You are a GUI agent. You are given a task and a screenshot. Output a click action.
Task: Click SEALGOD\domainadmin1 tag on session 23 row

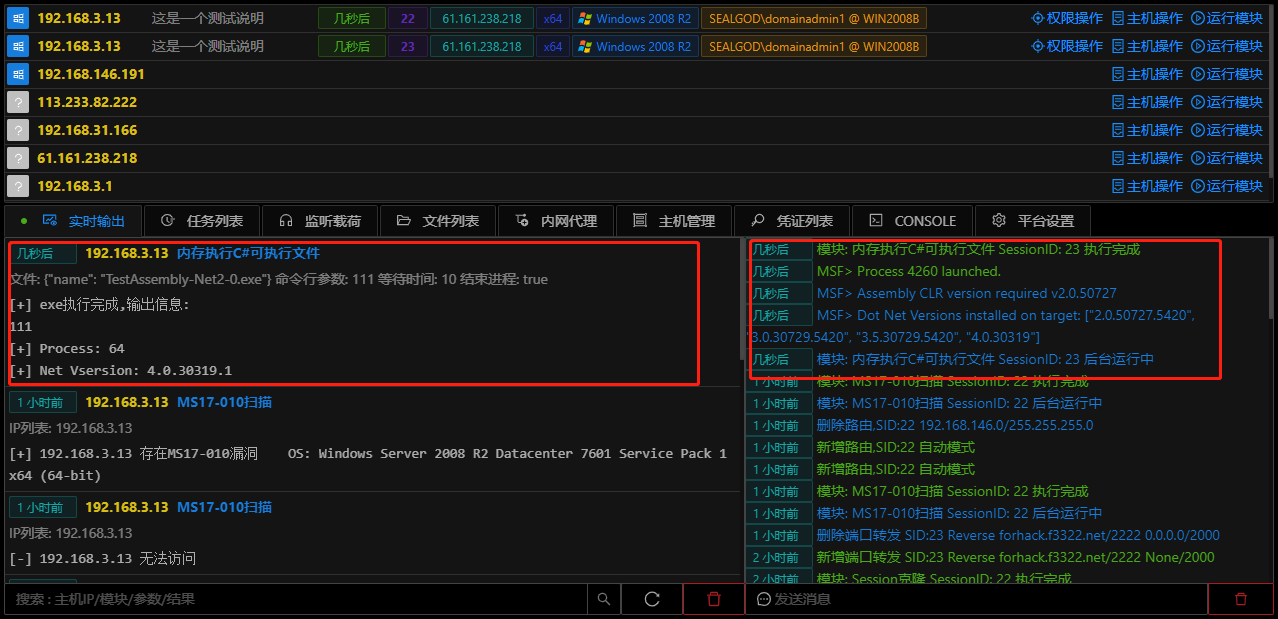point(814,46)
